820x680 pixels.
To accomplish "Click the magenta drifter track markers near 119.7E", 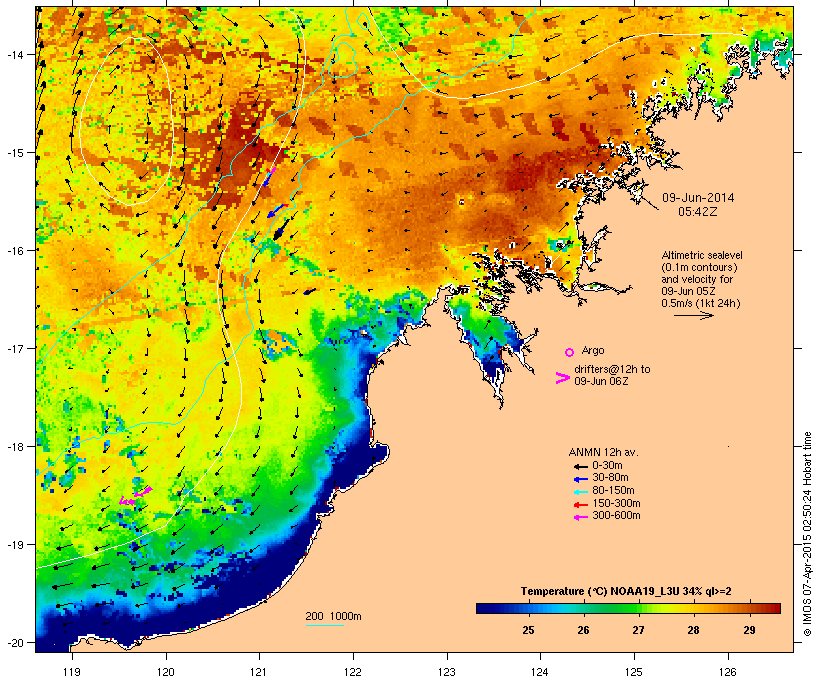I will 136,496.
